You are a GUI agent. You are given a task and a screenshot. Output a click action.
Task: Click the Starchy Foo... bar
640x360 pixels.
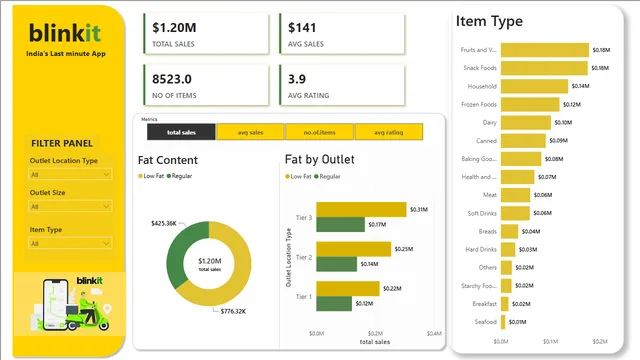(506, 286)
